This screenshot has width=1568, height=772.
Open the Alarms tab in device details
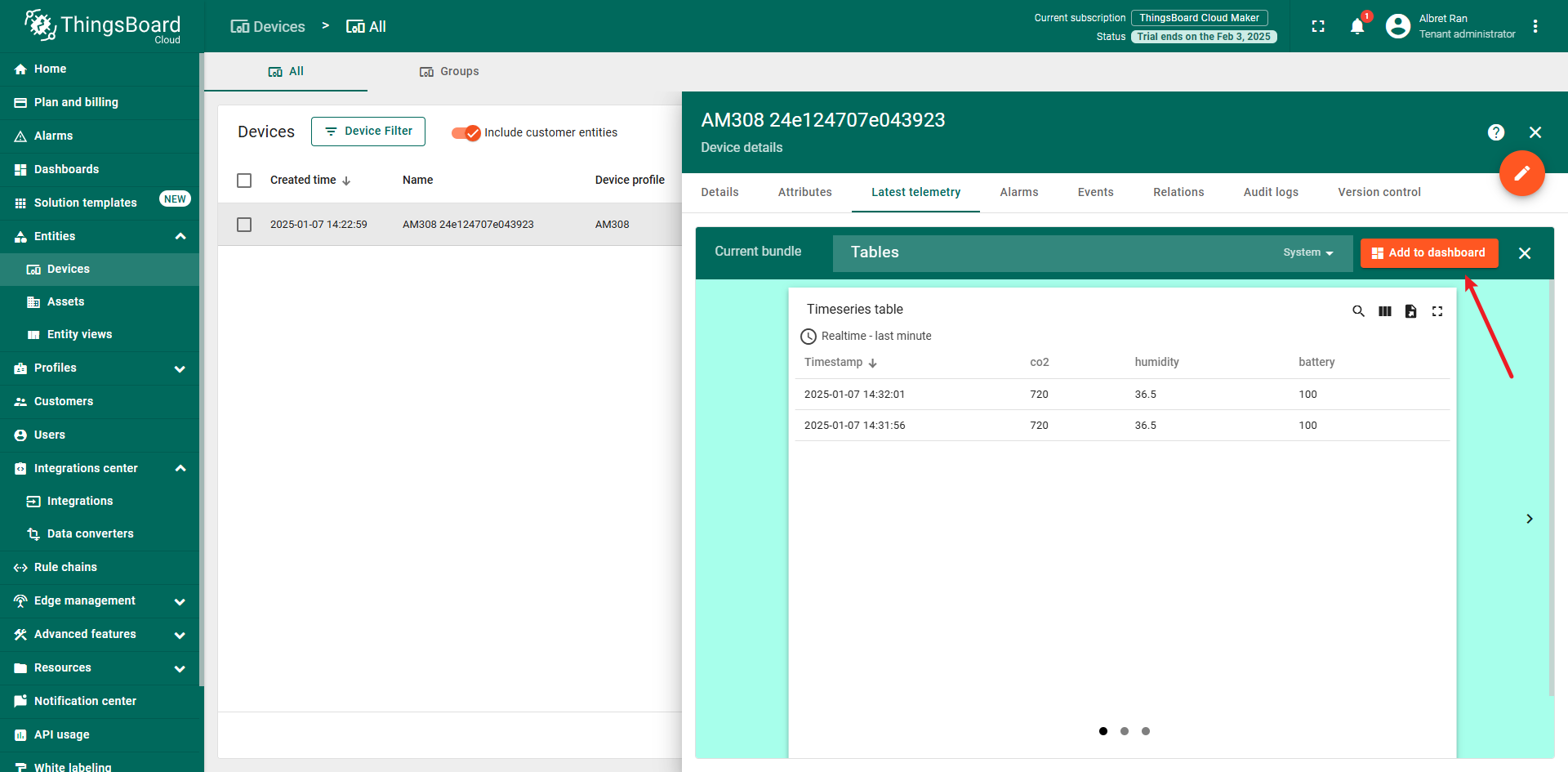click(x=1019, y=193)
